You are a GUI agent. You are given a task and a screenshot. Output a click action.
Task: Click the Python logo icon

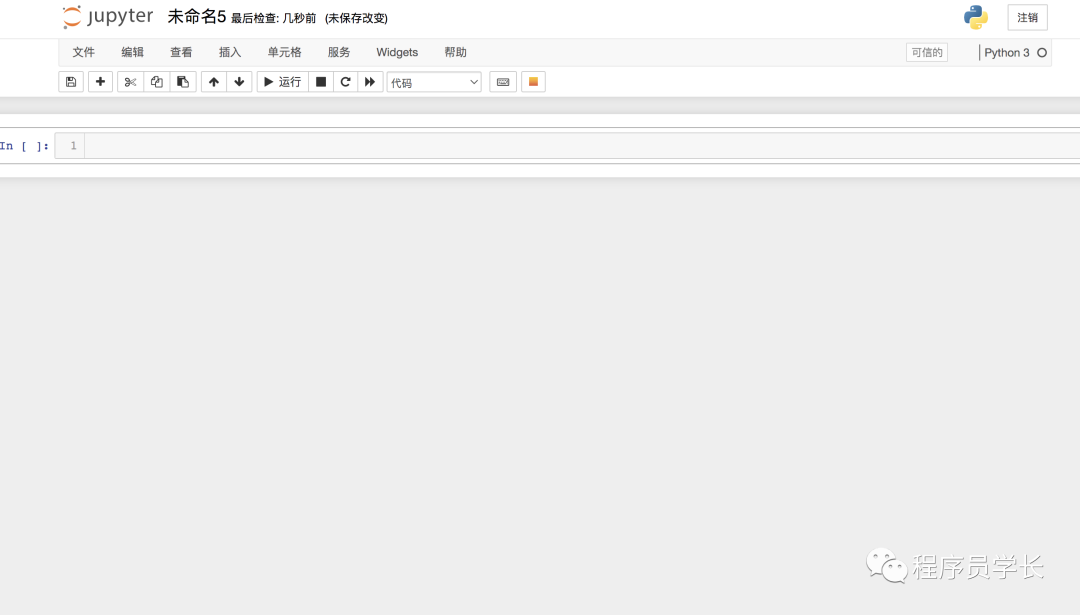(x=975, y=17)
